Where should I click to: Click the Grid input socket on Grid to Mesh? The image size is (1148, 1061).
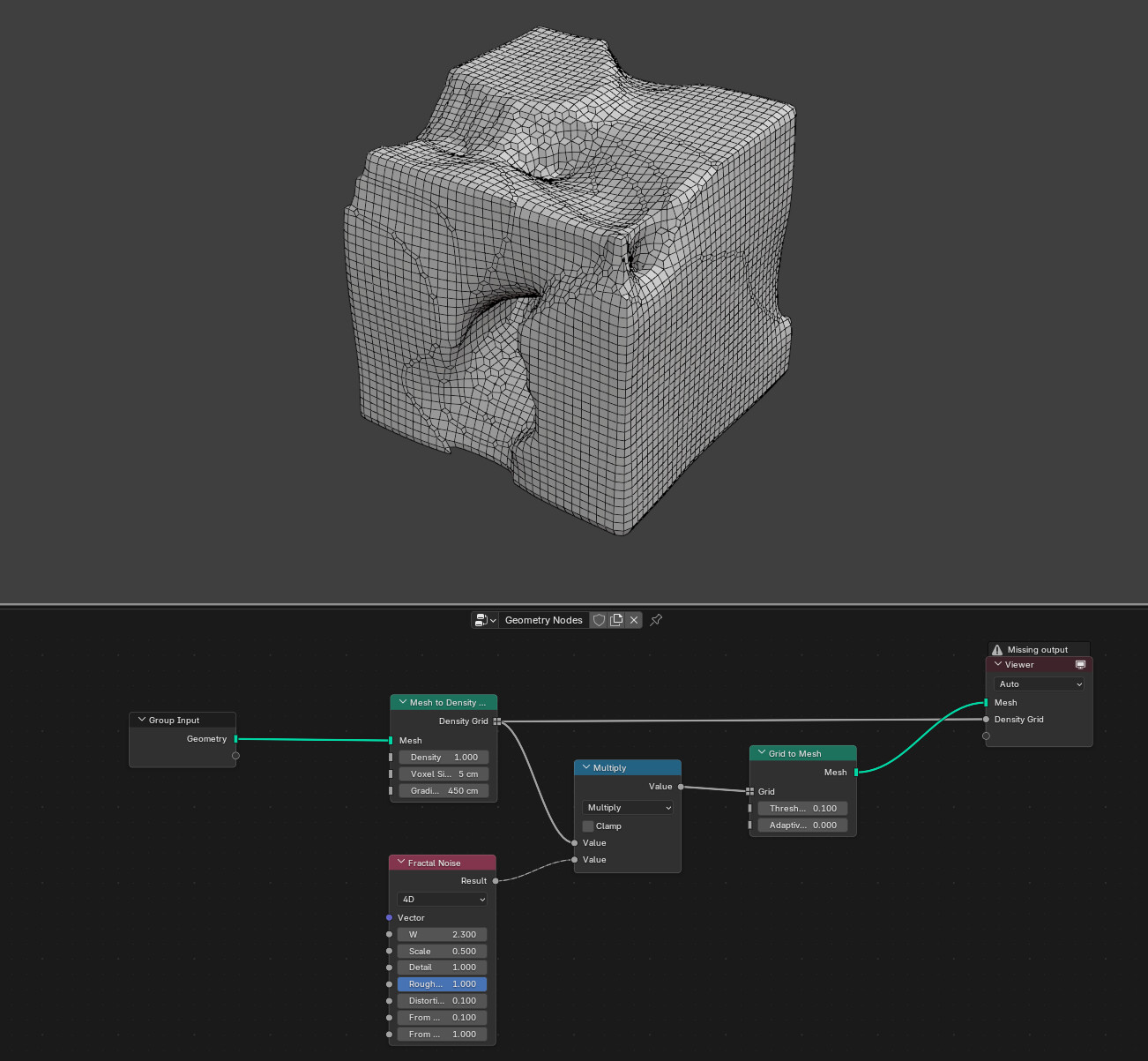(749, 792)
